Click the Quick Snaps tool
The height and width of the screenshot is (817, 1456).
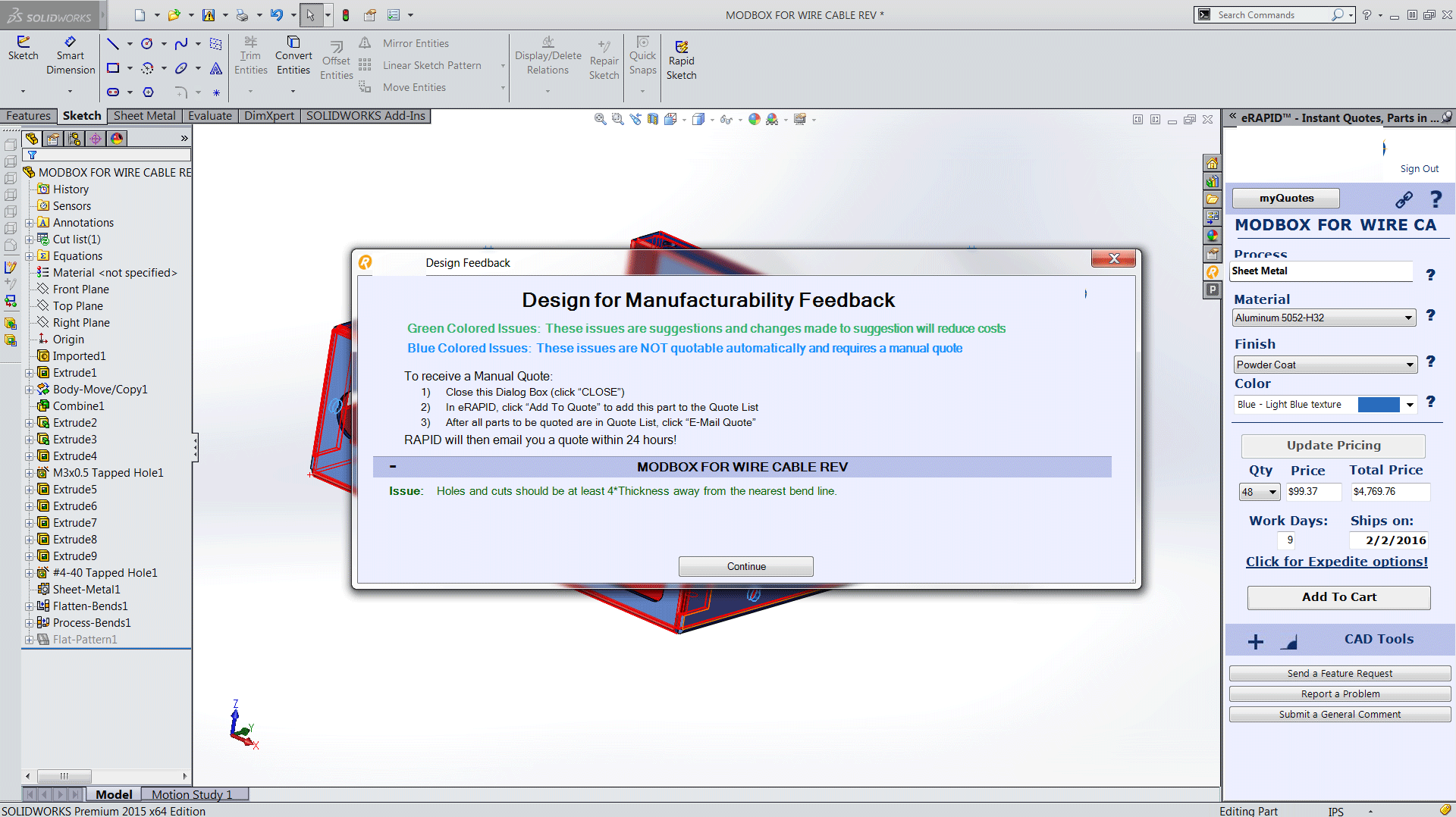[x=642, y=55]
